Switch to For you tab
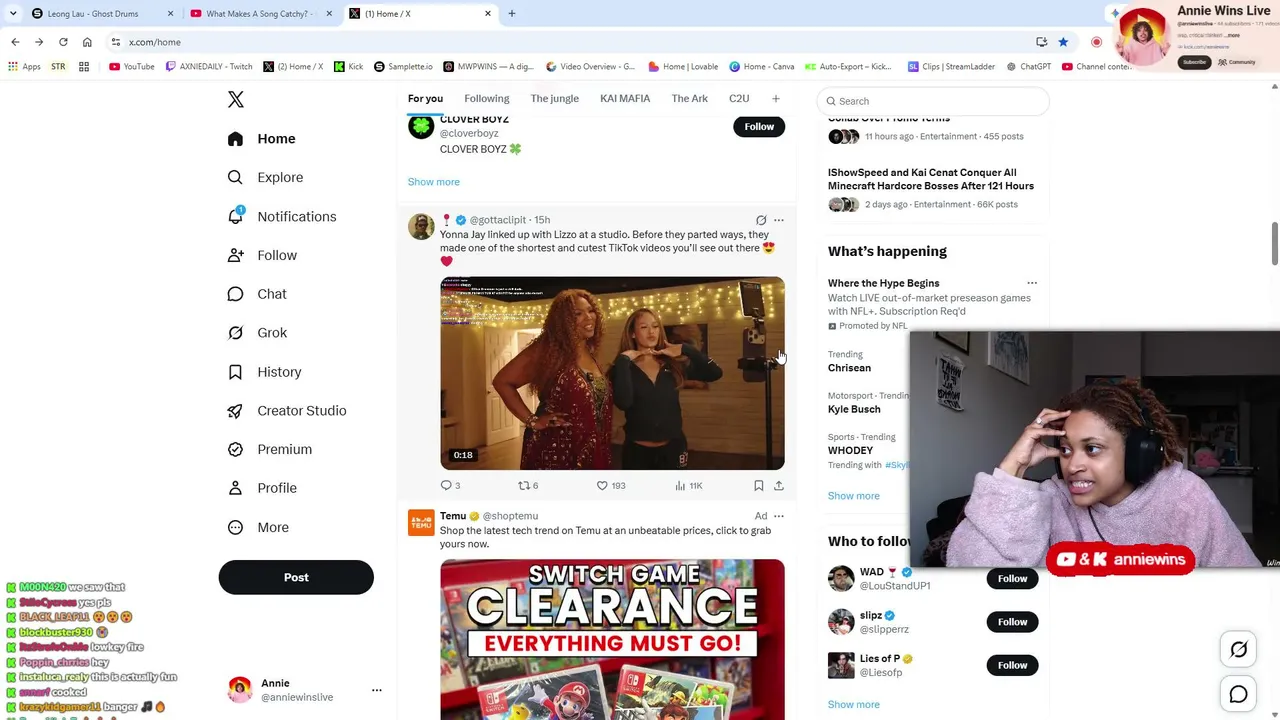Viewport: 1280px width, 720px height. click(x=425, y=98)
